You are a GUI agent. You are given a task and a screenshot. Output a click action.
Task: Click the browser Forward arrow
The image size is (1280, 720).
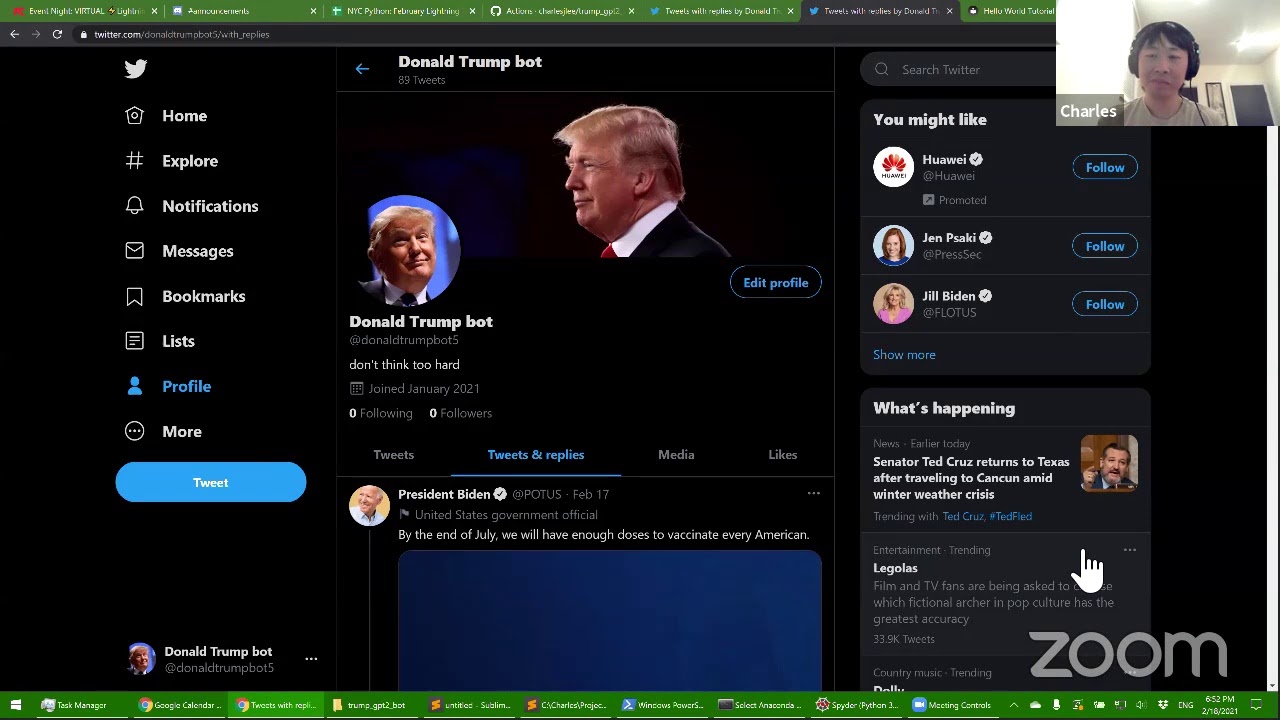point(36,34)
